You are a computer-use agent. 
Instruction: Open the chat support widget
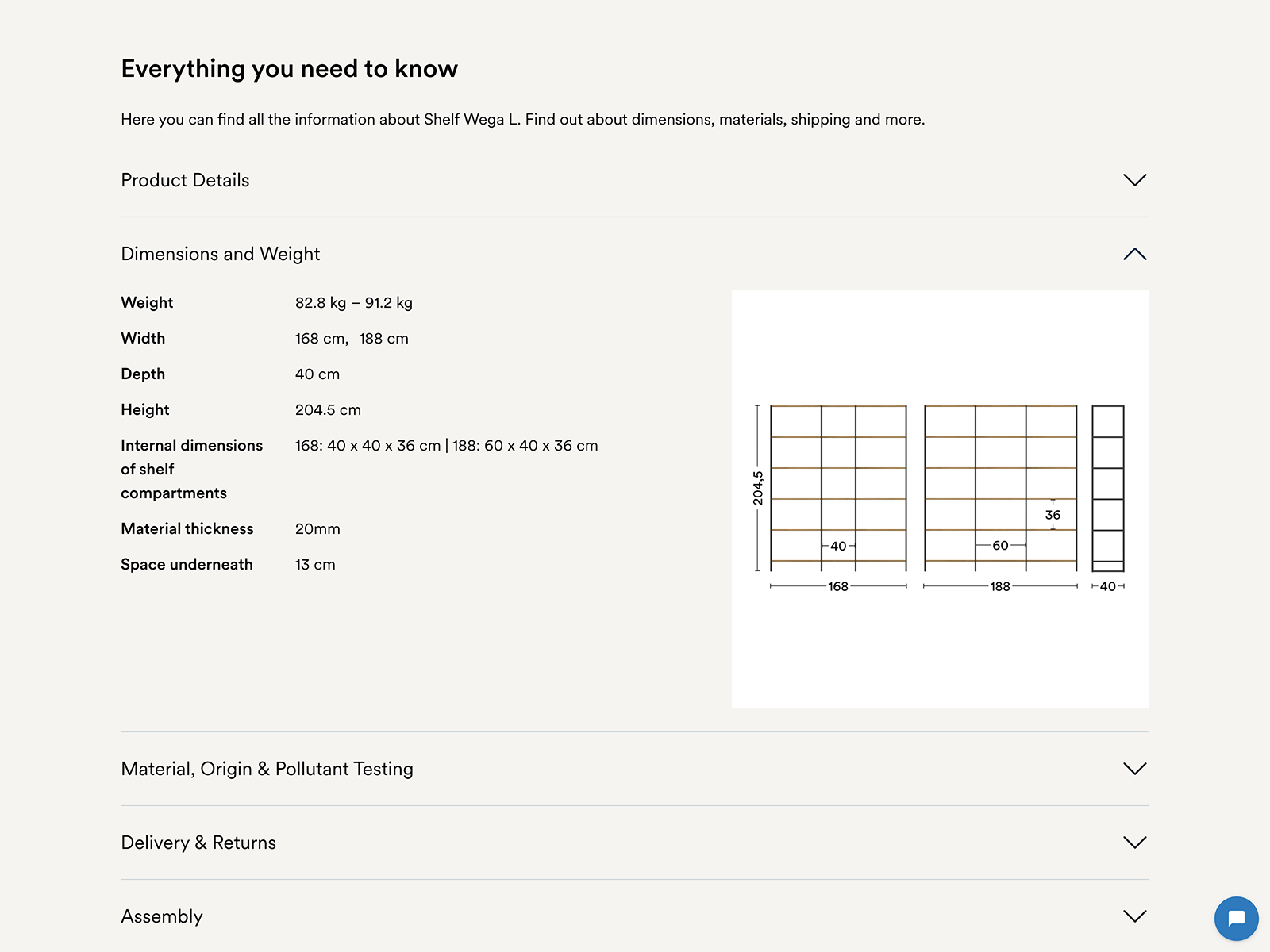click(1236, 919)
